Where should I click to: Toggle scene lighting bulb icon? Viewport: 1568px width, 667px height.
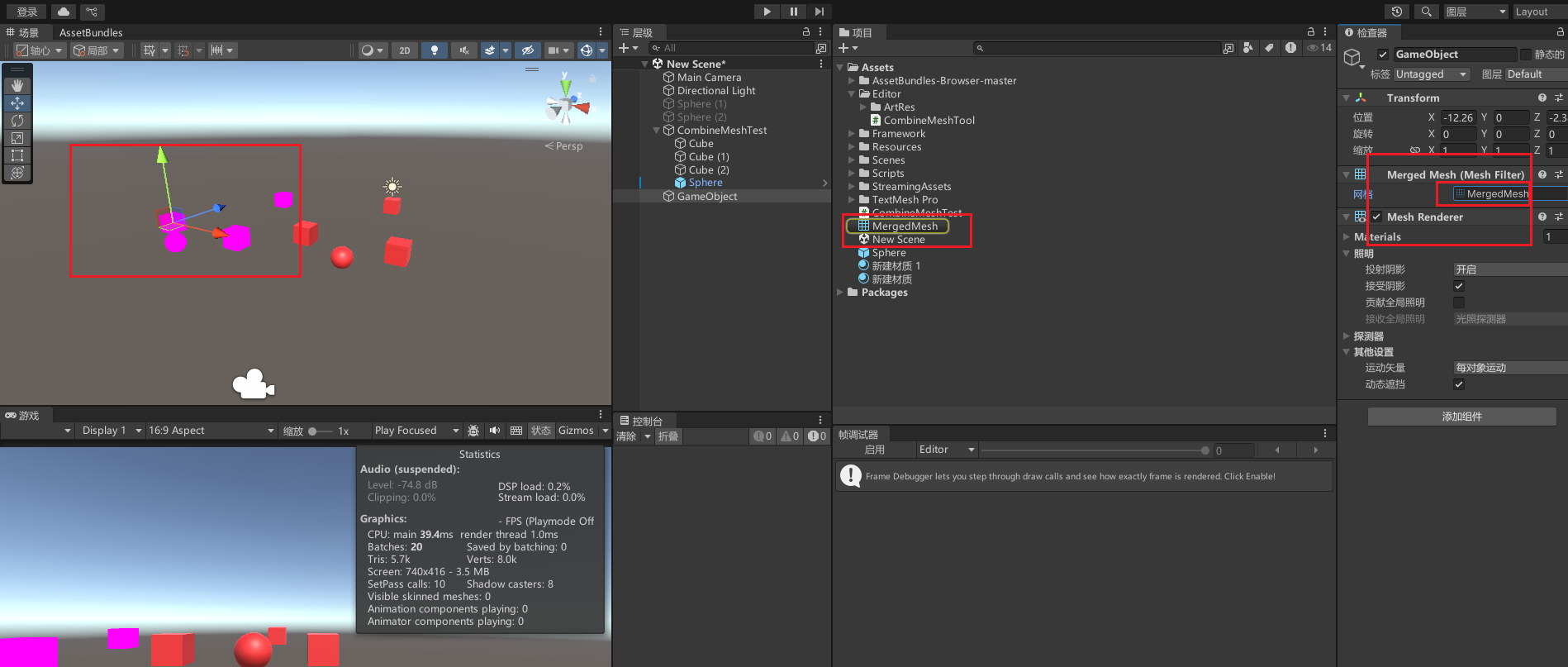pyautogui.click(x=434, y=50)
